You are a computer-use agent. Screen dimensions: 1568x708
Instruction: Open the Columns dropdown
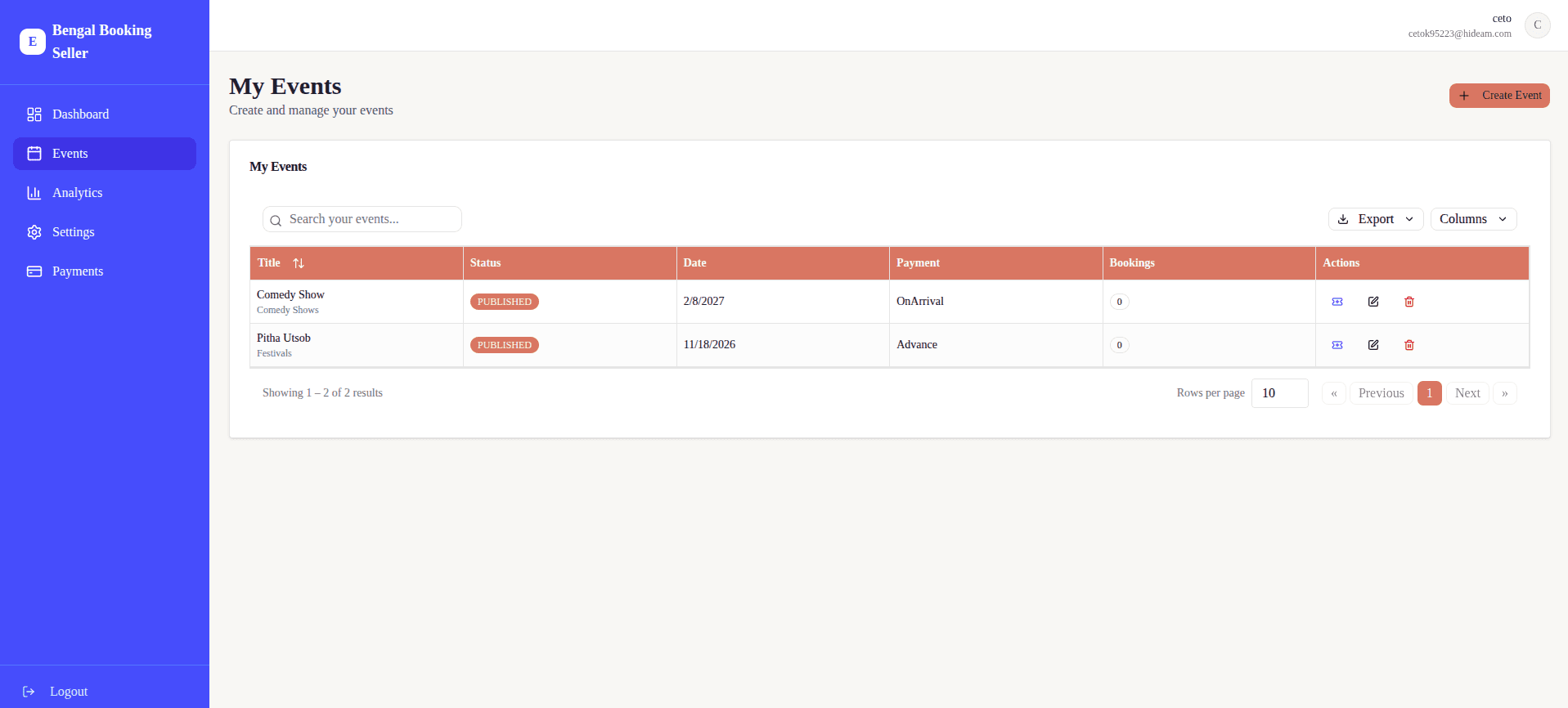tap(1473, 219)
